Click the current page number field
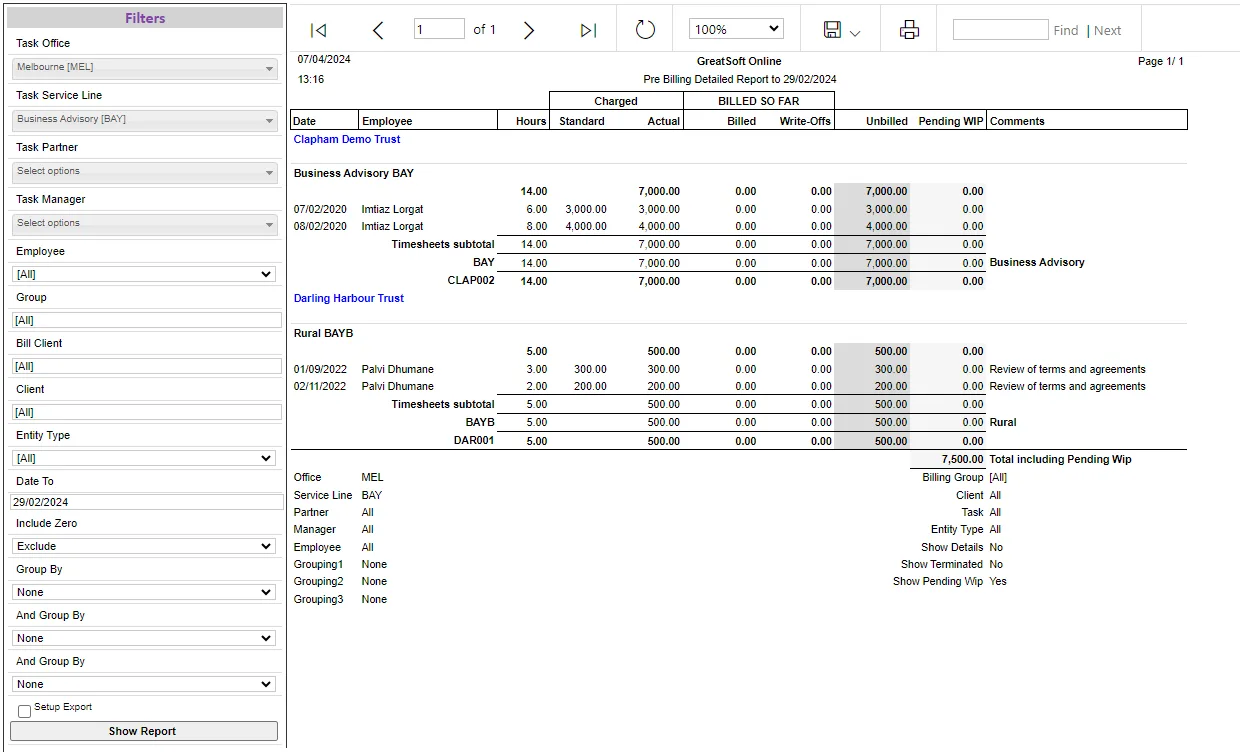Screen dimensions: 1240x752 click(439, 30)
